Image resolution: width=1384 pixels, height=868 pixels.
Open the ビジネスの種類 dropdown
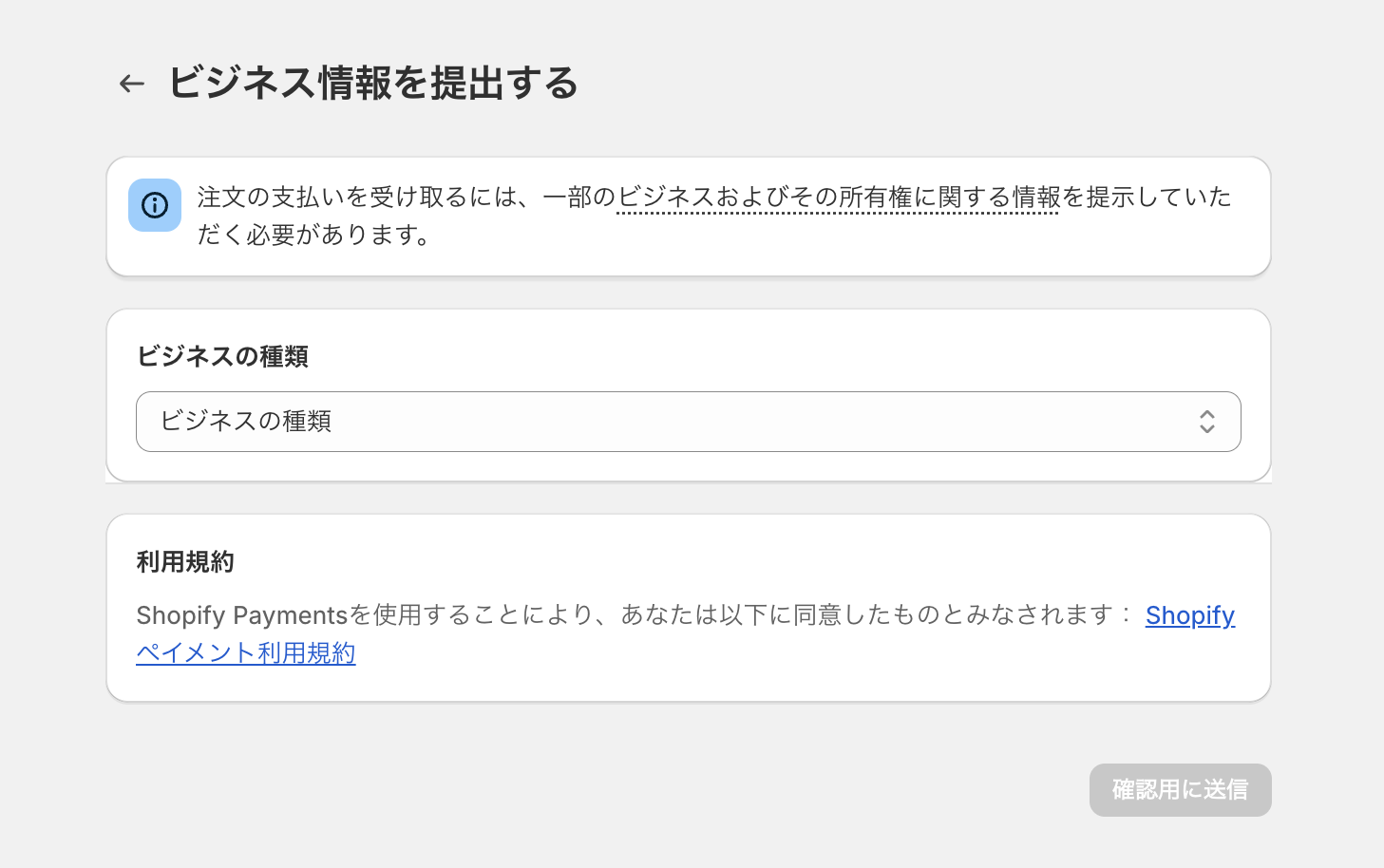click(688, 422)
